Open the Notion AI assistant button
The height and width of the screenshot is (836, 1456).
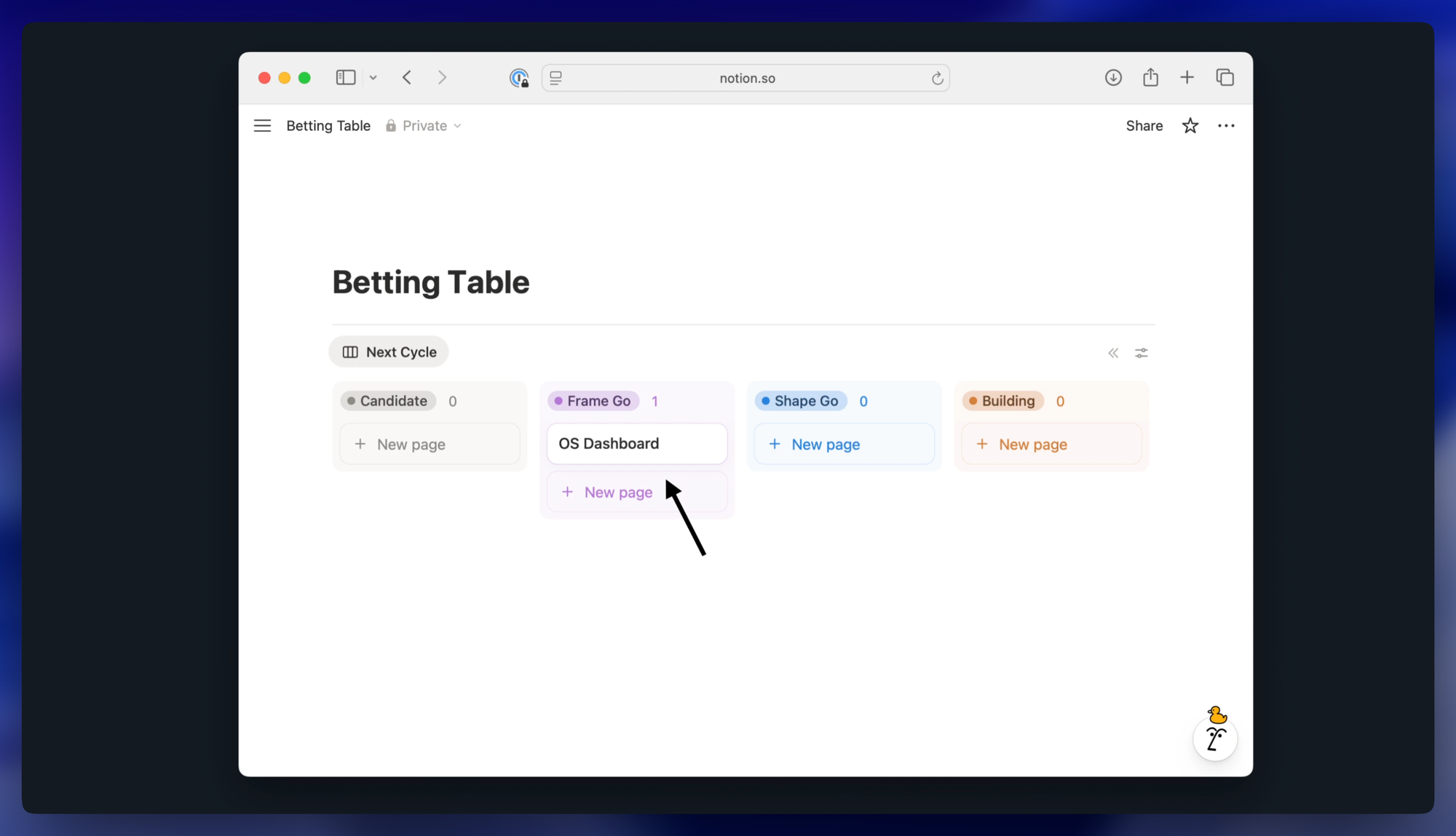point(1214,738)
